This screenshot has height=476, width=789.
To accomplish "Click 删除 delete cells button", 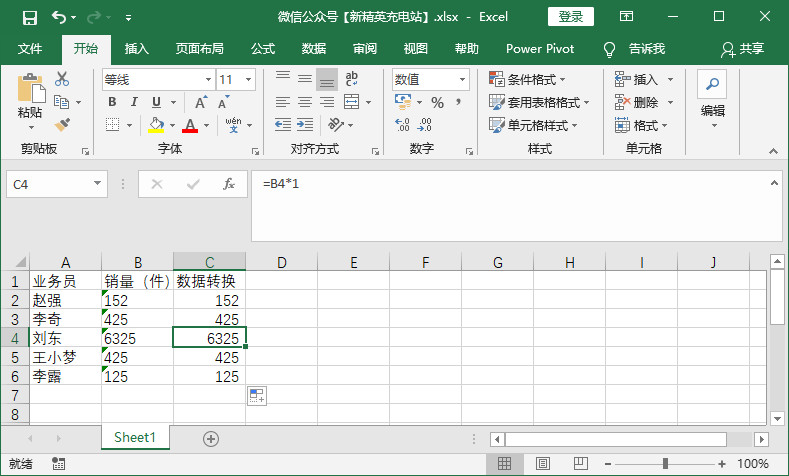I will tap(637, 103).
